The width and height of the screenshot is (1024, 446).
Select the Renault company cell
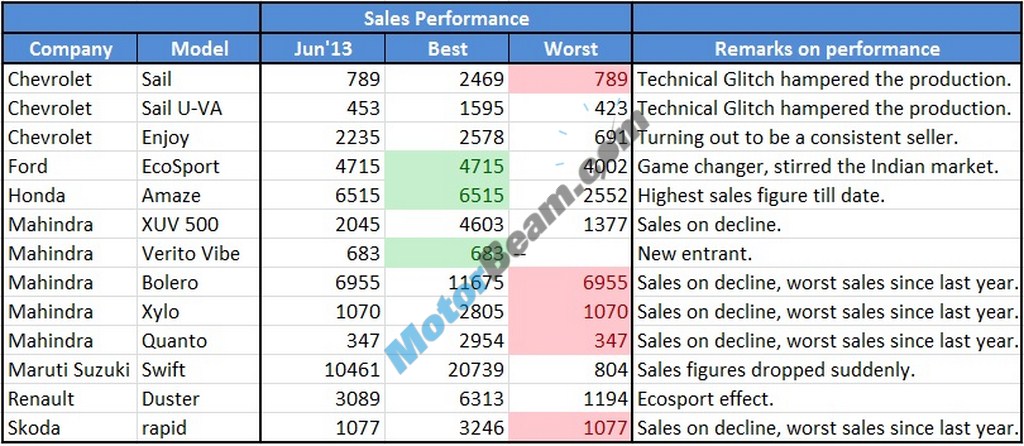point(70,400)
